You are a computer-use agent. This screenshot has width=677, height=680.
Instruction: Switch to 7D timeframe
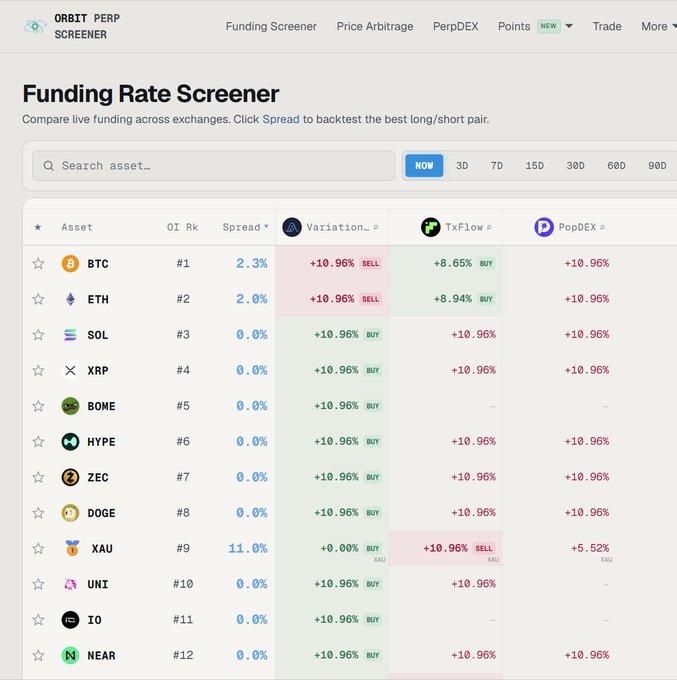coord(497,166)
